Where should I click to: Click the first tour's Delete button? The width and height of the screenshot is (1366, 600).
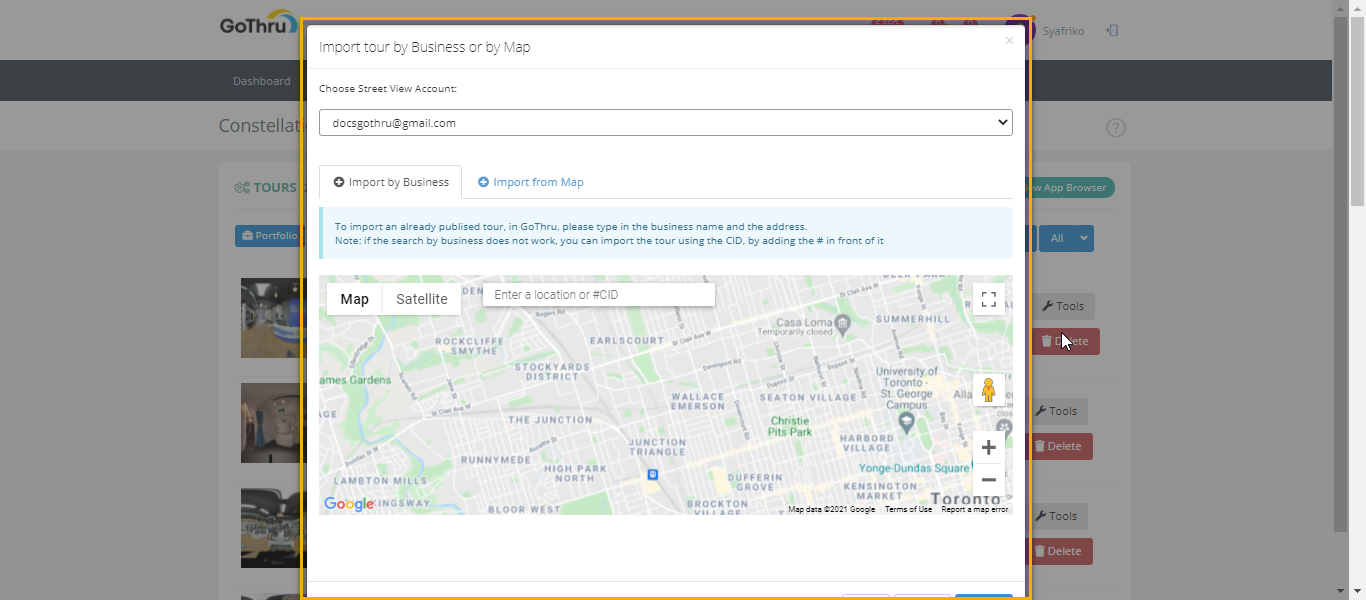tap(1065, 341)
